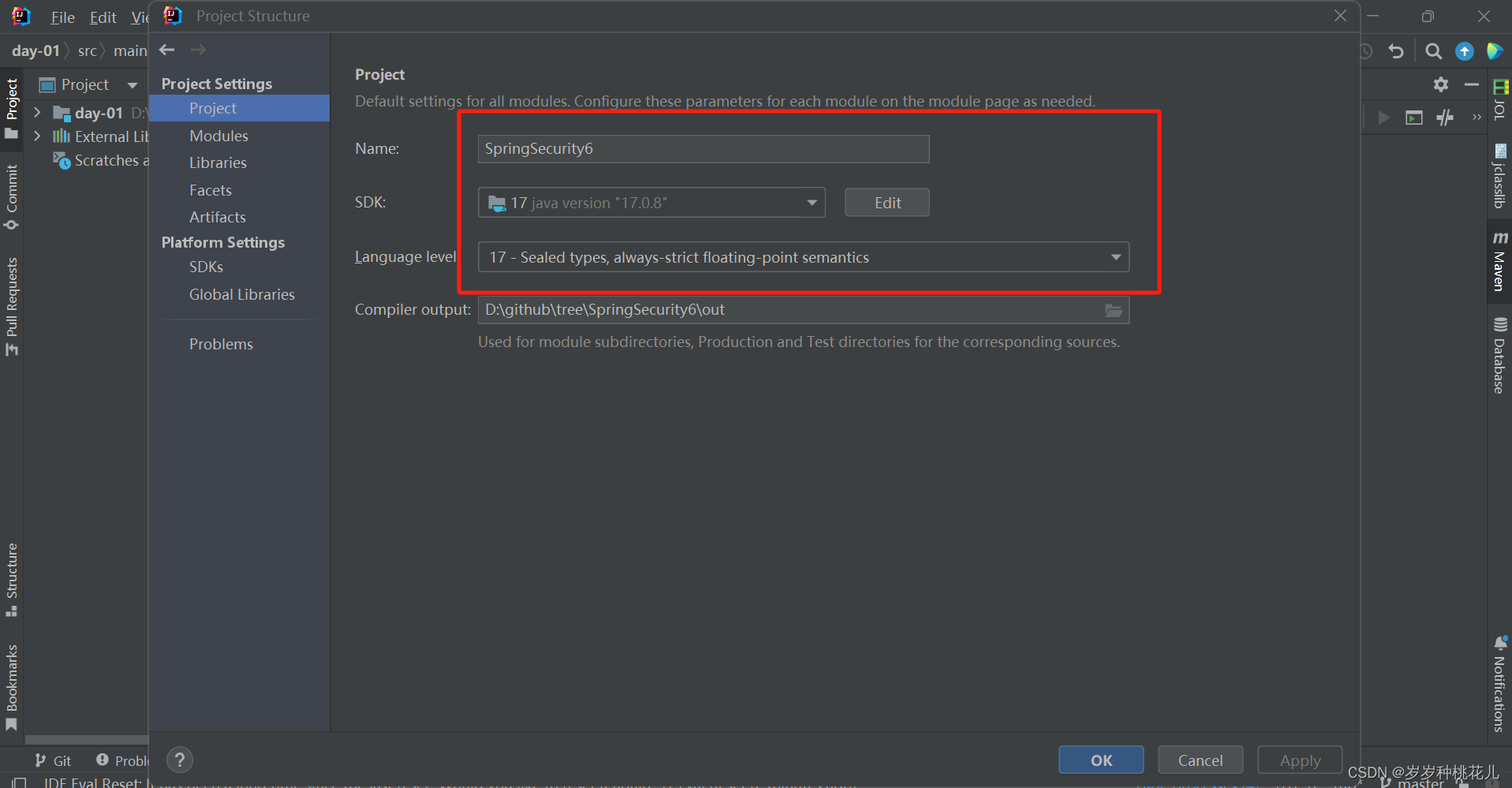
Task: Click the Search Everywhere magnifier icon
Action: tap(1433, 50)
